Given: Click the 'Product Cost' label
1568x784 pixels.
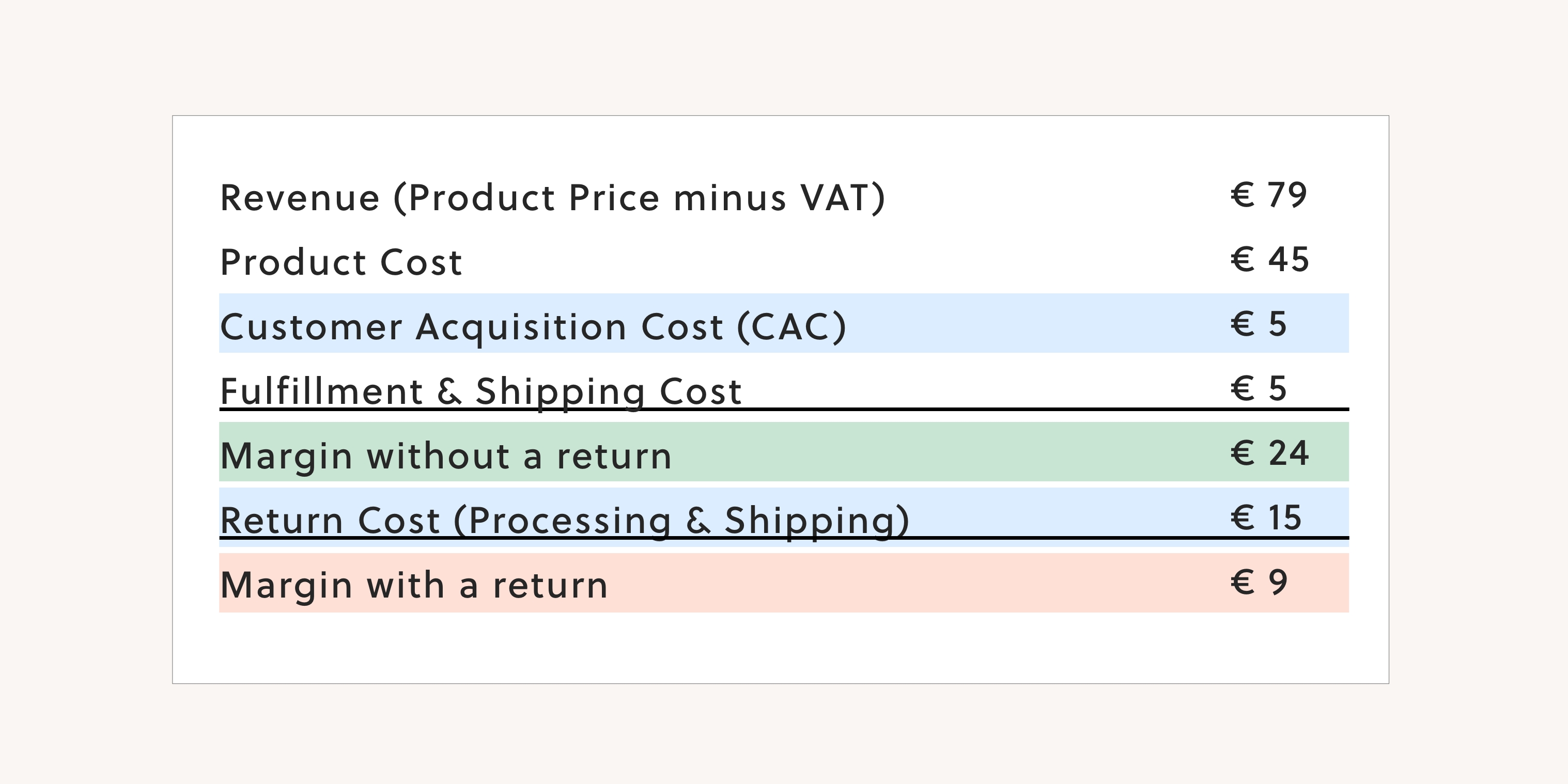Looking at the screenshot, I should [341, 263].
